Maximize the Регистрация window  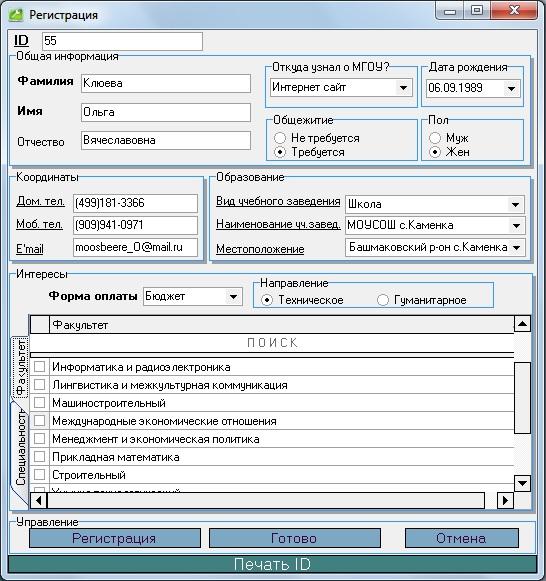477,10
